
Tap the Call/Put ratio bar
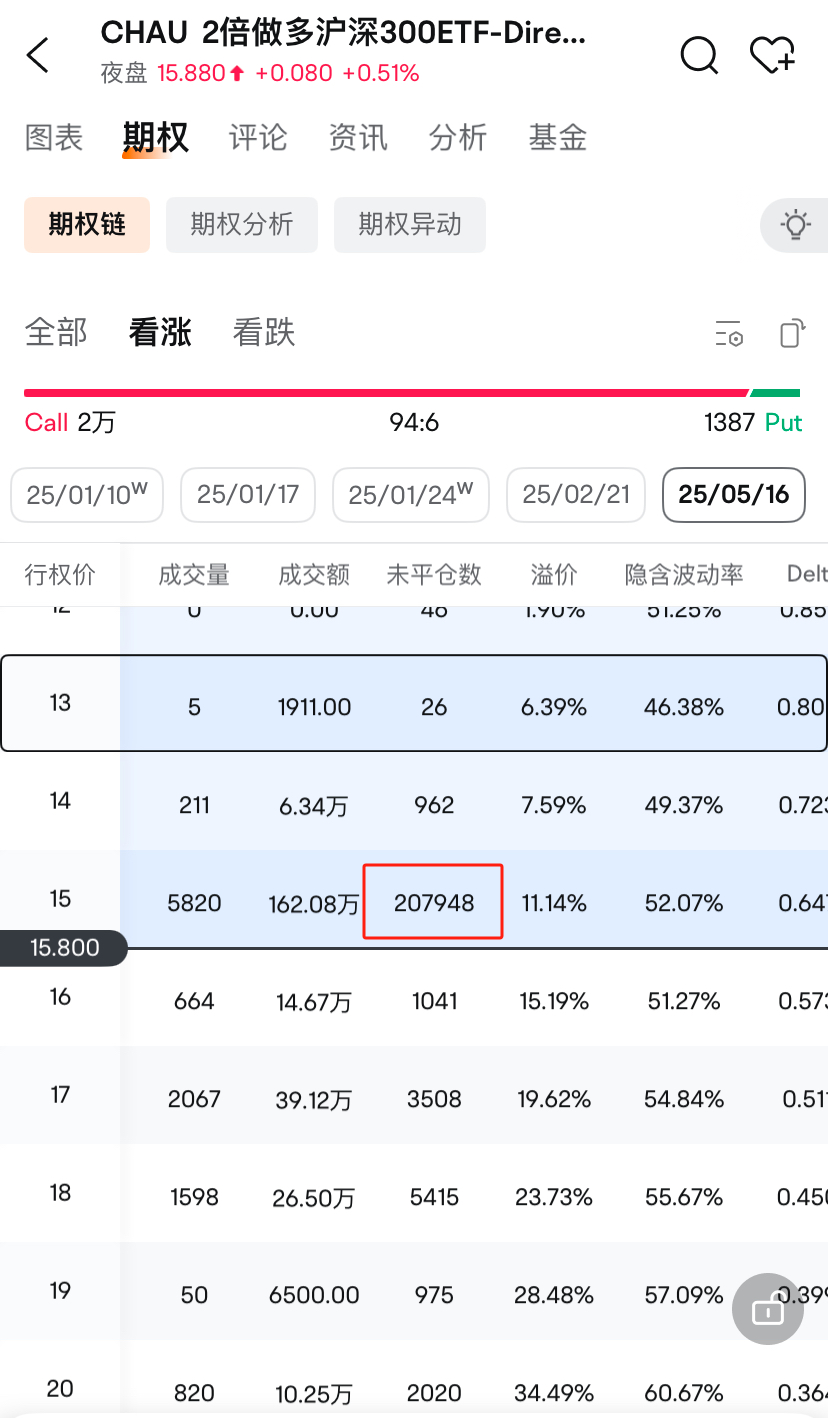coord(412,393)
